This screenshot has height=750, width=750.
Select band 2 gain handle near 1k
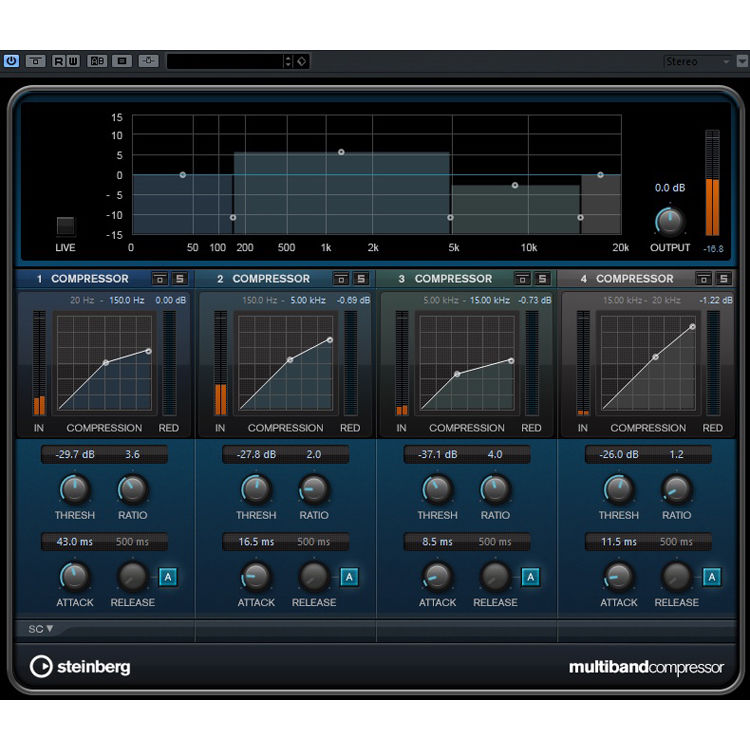(341, 152)
